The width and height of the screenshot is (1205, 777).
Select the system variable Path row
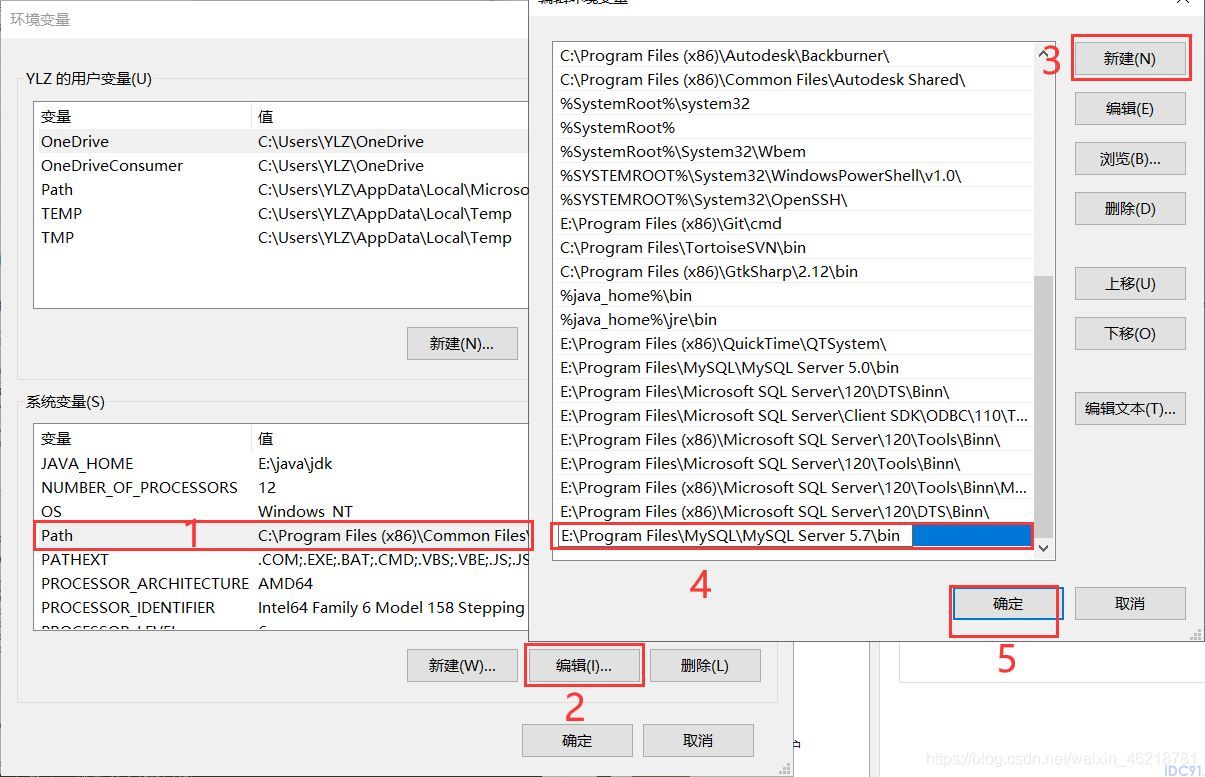click(282, 536)
